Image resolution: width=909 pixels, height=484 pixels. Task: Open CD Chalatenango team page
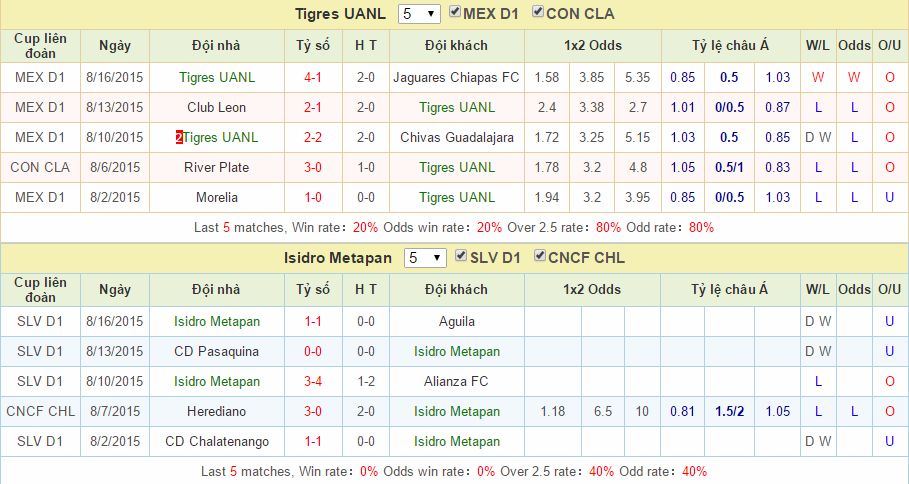(x=217, y=441)
